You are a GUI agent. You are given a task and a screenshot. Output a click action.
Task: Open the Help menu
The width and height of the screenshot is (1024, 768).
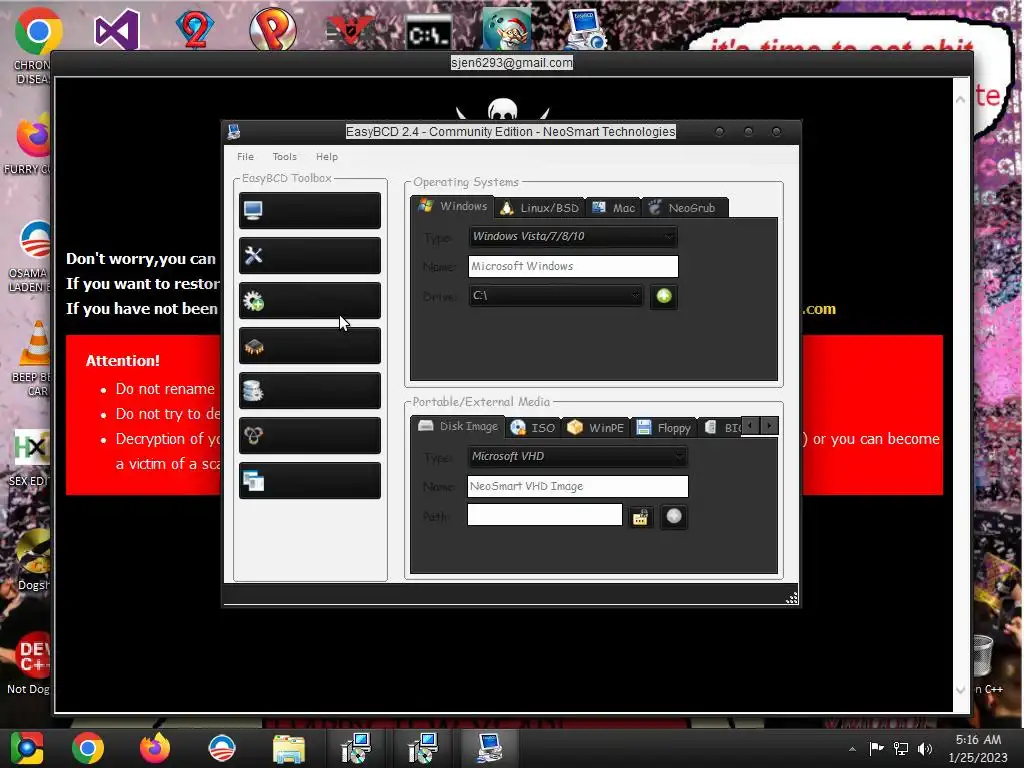(x=327, y=157)
